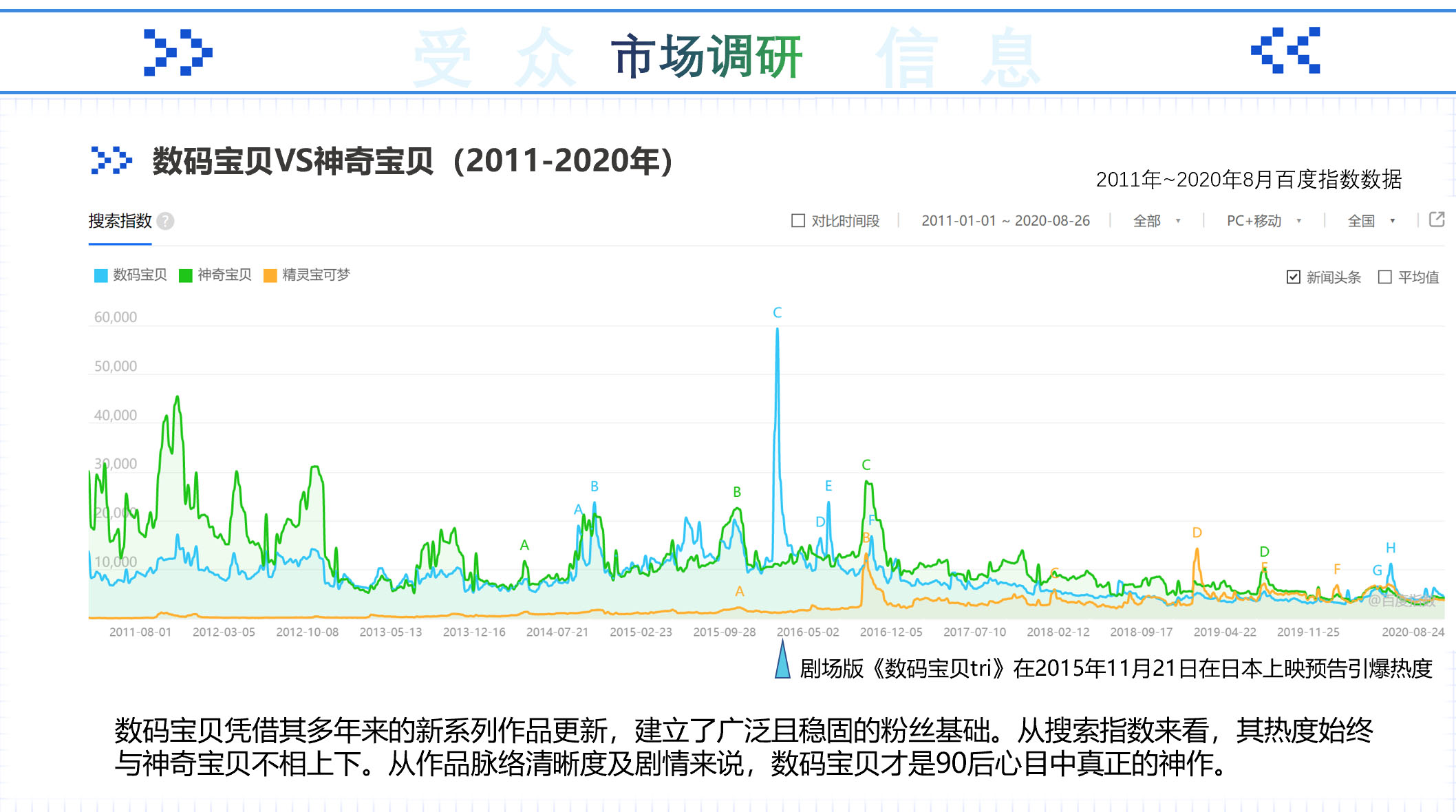Click the blue news marker D next to the E marker
1456x812 pixels.
pyautogui.click(x=820, y=522)
